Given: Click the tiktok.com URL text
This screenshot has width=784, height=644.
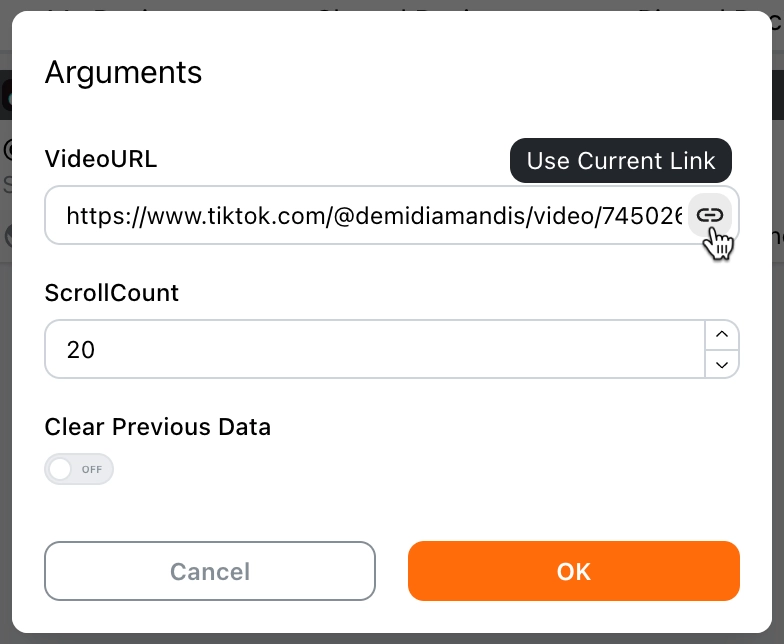Looking at the screenshot, I should point(266,216).
